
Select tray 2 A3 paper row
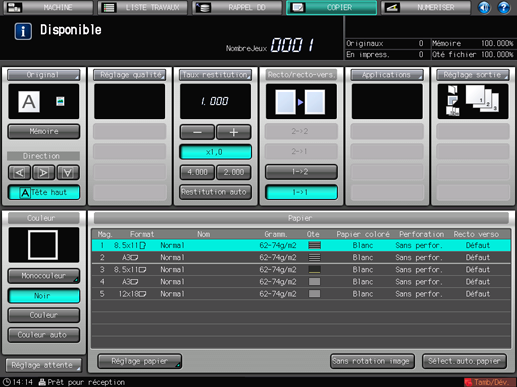click(x=301, y=257)
